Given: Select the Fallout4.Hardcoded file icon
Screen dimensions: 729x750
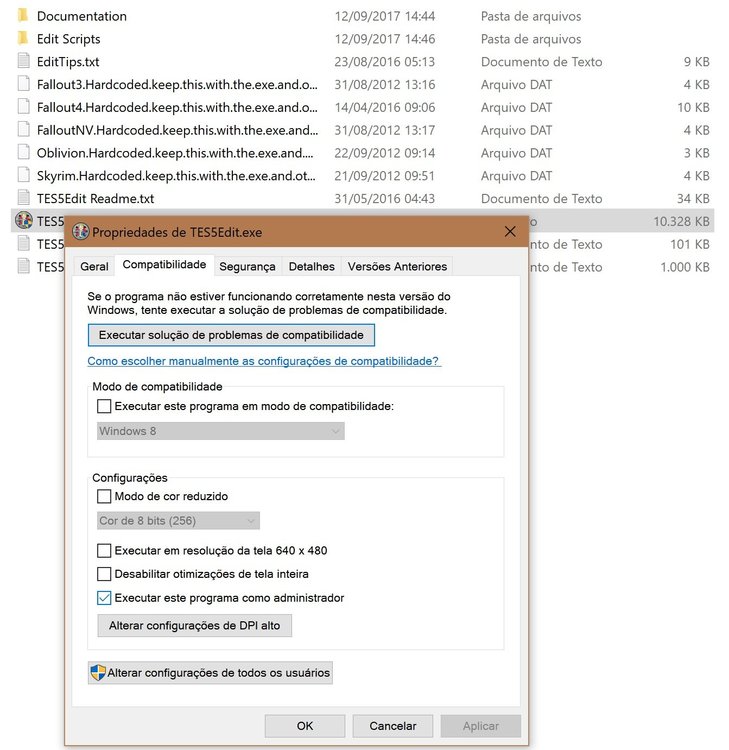Looking at the screenshot, I should tap(23, 107).
